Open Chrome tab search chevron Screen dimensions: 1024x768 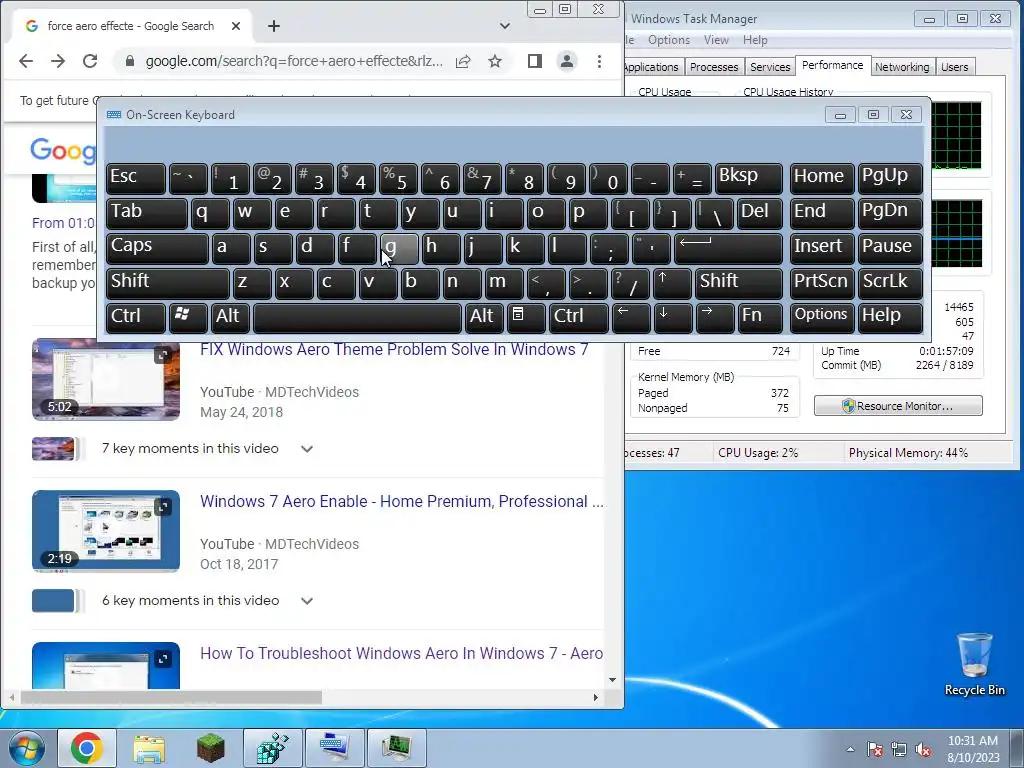click(x=504, y=26)
